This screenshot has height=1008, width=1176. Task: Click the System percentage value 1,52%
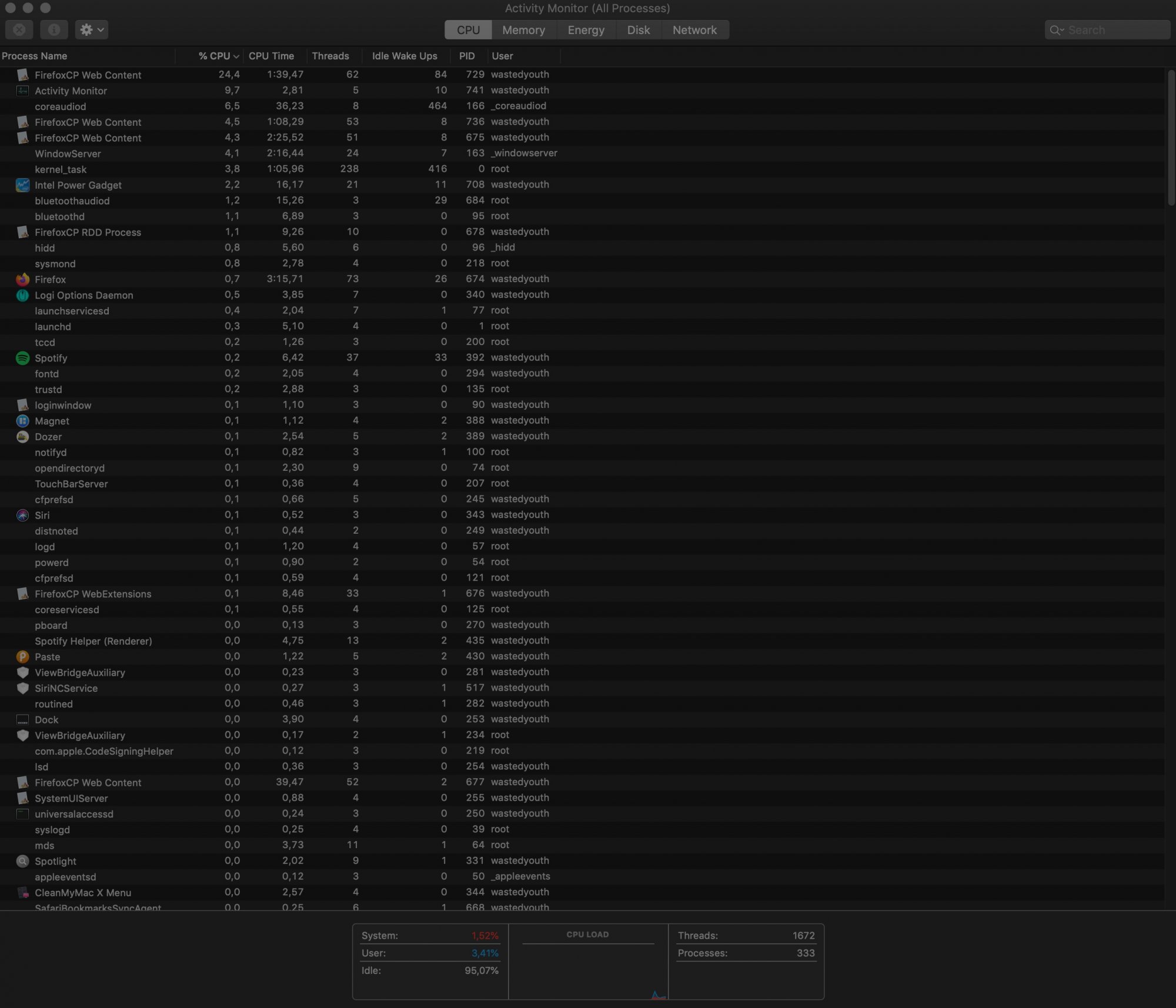(485, 936)
